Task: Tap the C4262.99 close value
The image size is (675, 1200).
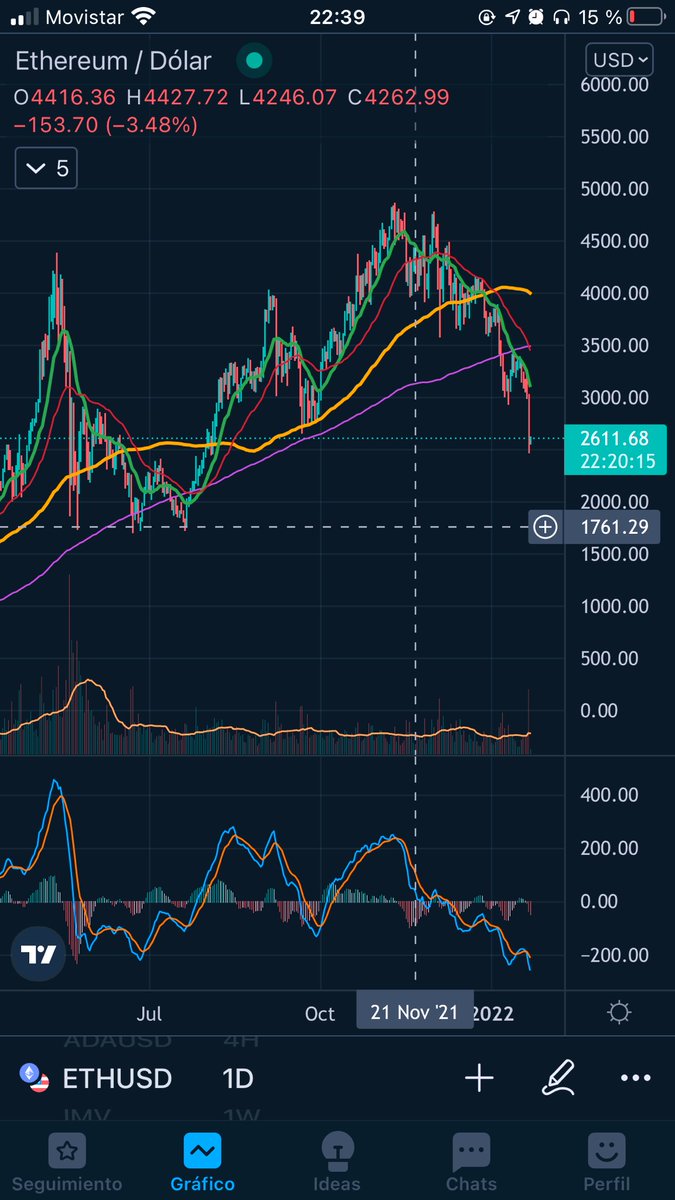Action: [x=398, y=98]
